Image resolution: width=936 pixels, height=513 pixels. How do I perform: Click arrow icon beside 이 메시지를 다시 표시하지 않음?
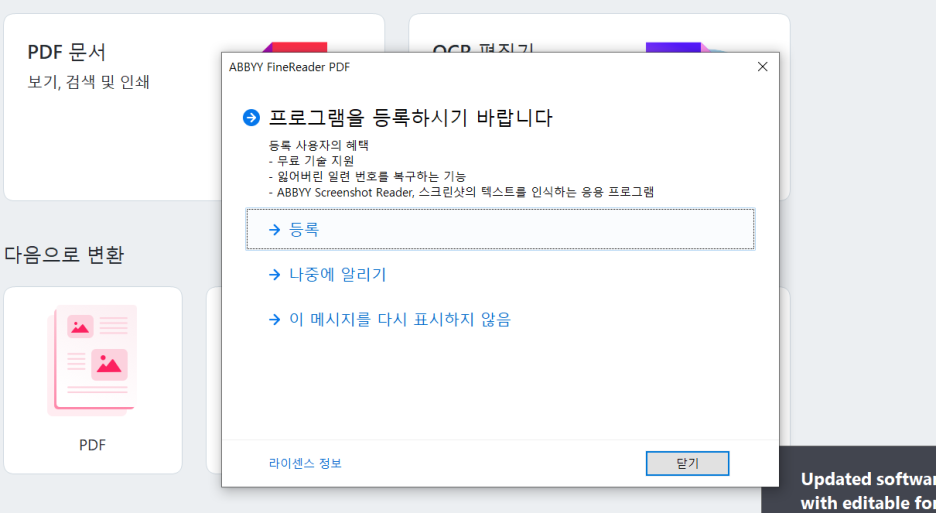[x=275, y=320]
